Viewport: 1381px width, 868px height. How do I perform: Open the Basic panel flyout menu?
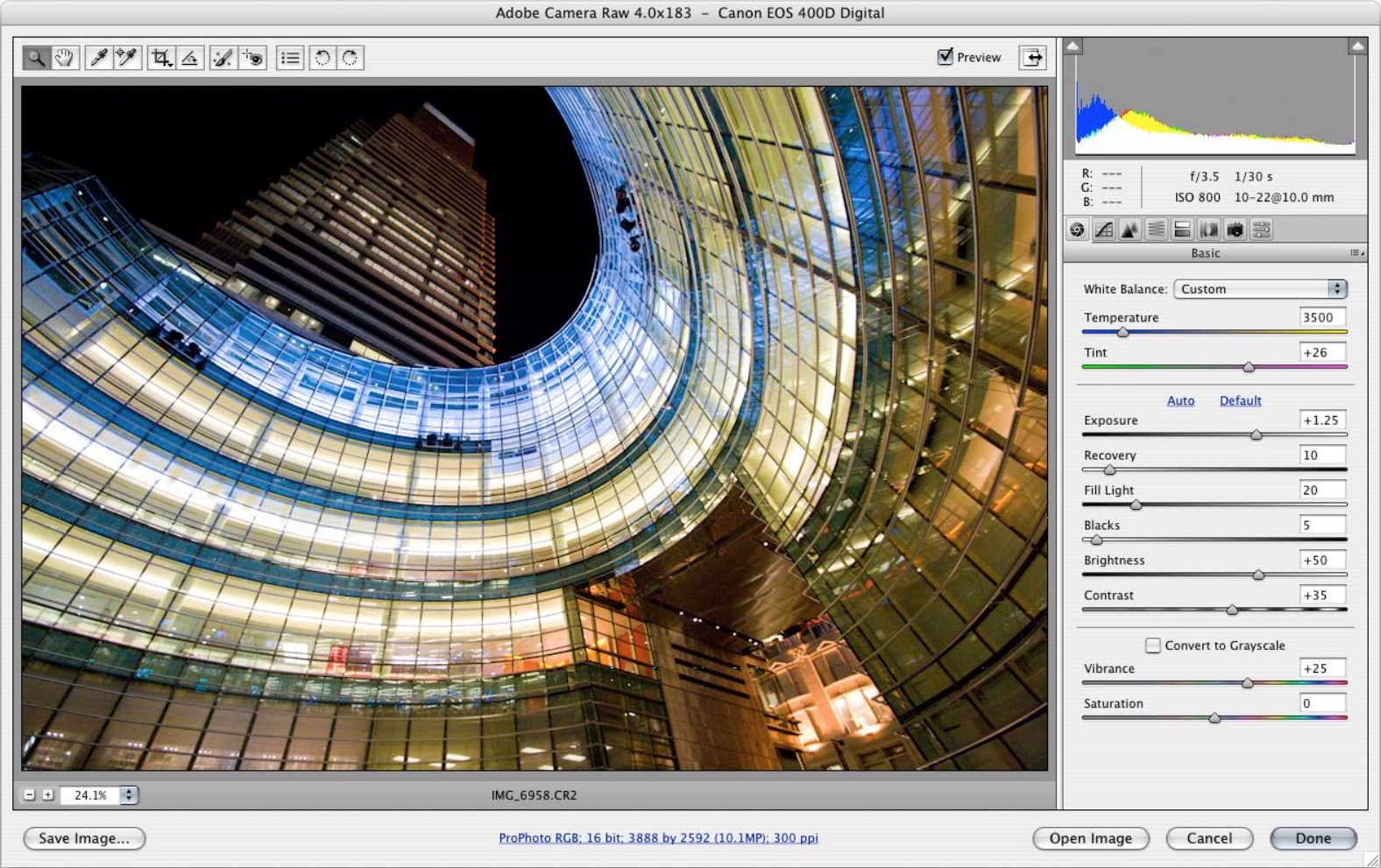click(1356, 253)
